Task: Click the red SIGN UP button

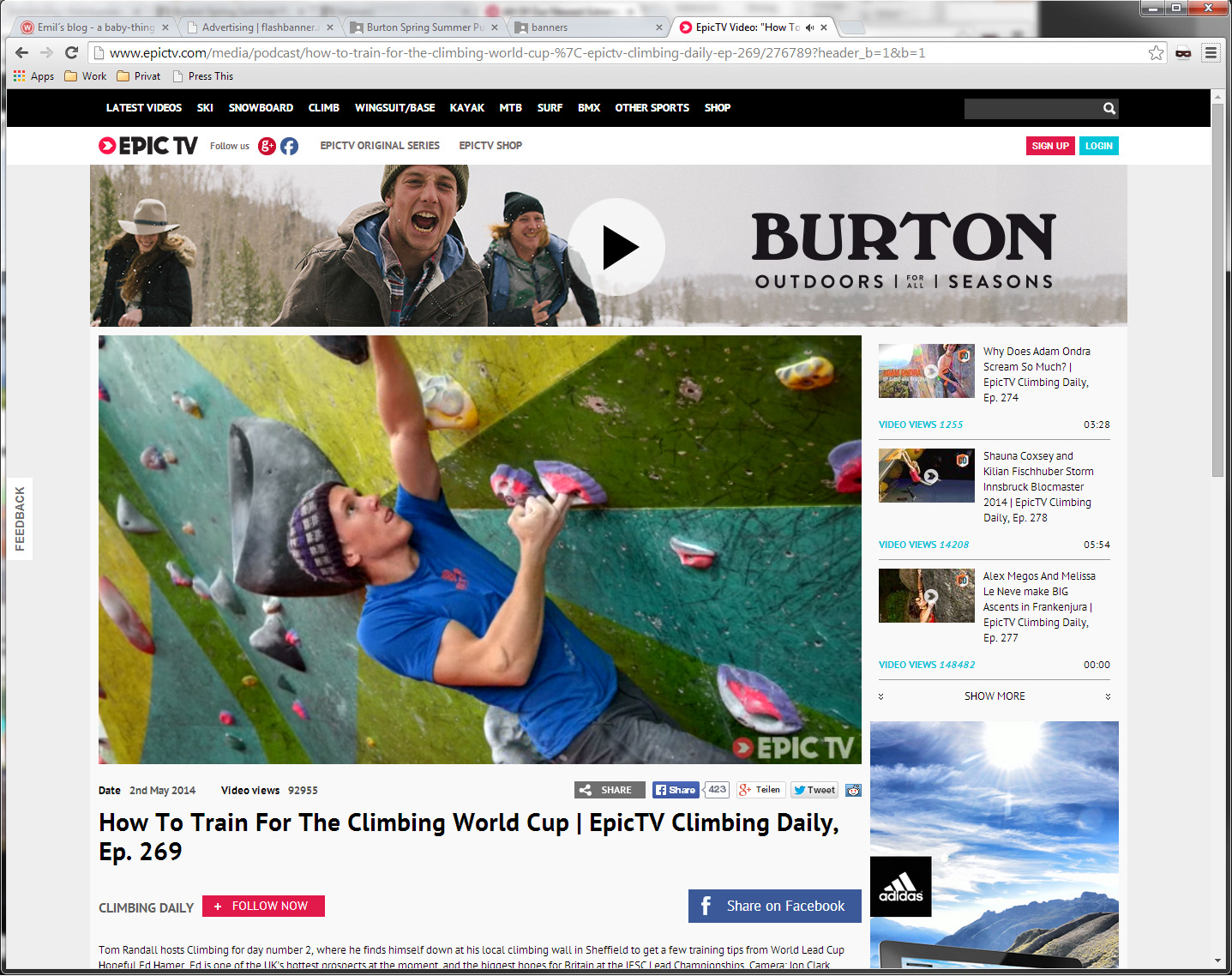Action: click(1050, 146)
